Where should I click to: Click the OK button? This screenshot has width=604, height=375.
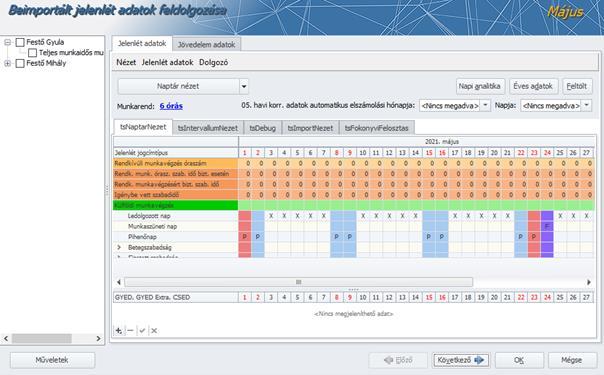pos(519,360)
